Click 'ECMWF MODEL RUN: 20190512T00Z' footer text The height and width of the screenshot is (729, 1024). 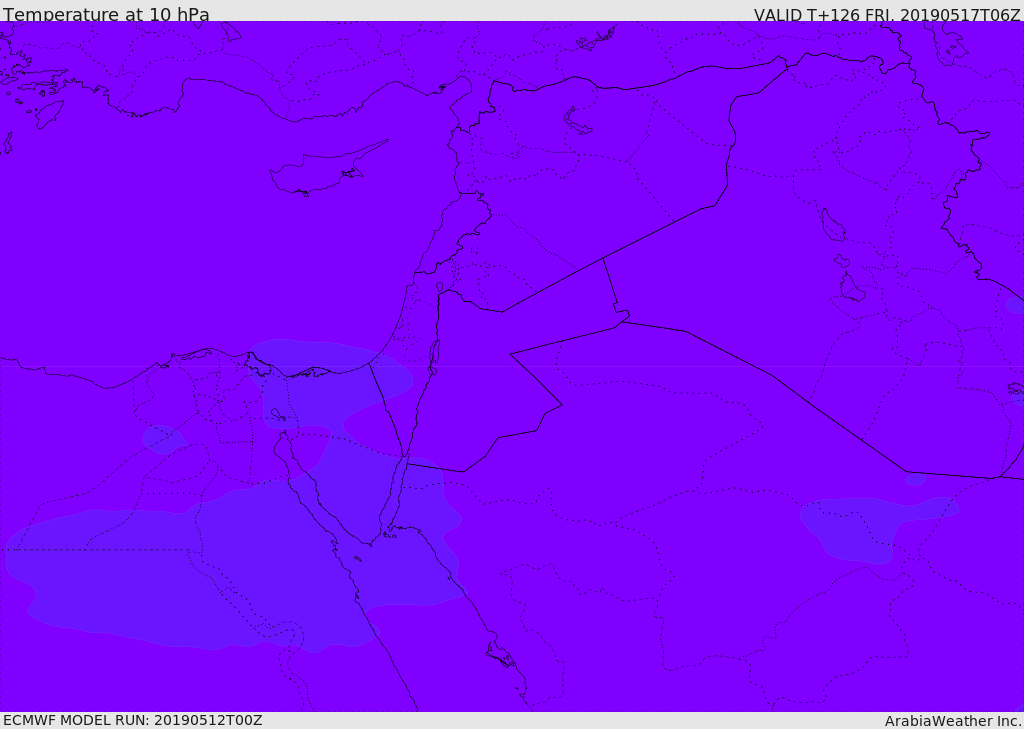pyautogui.click(x=133, y=720)
